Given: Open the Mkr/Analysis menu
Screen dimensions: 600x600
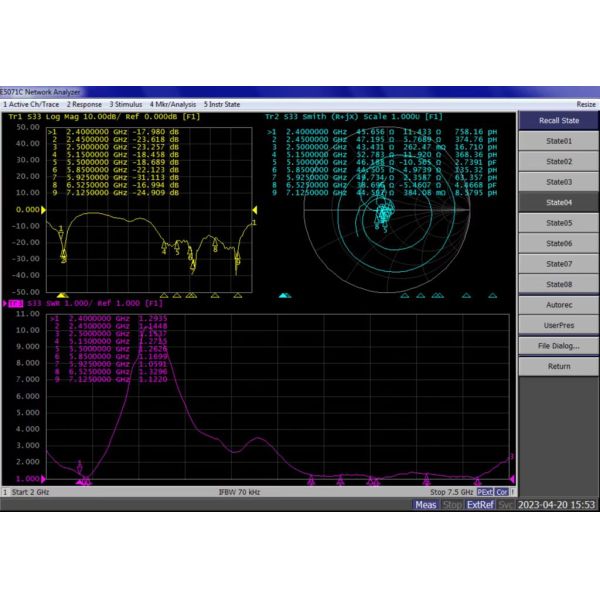Looking at the screenshot, I should click(x=173, y=104).
